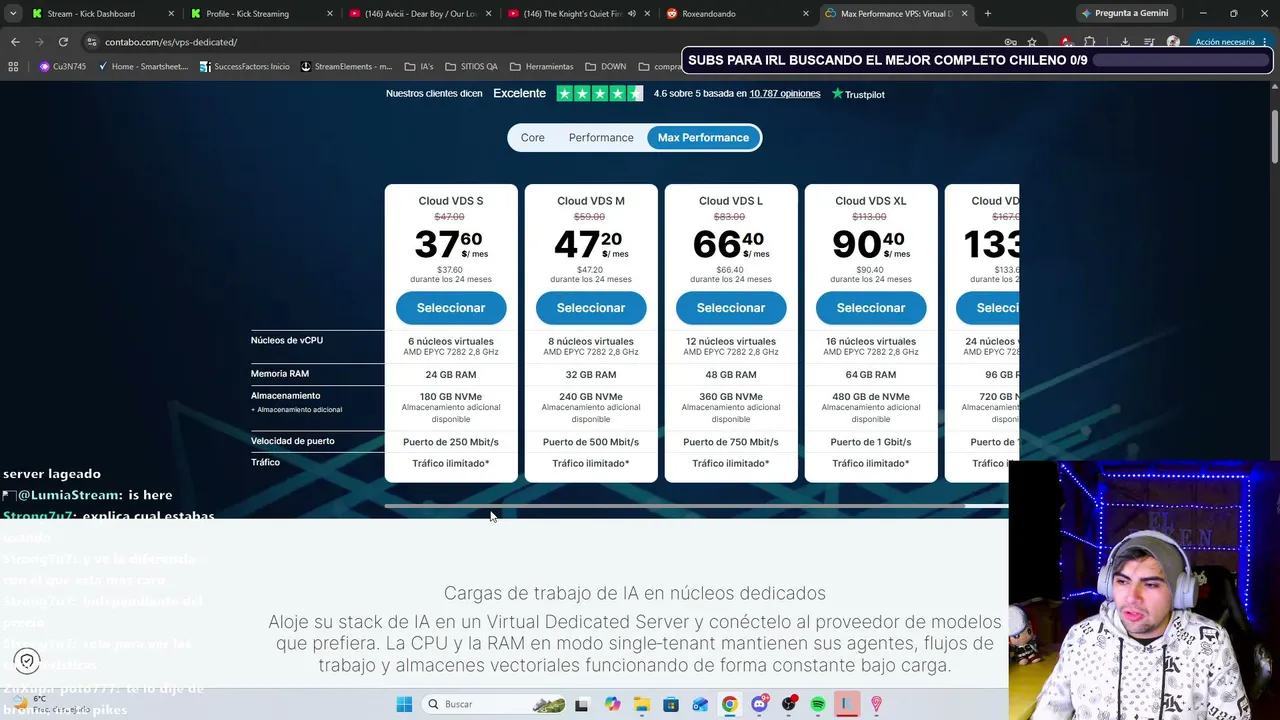
Task: Select the Cloud VDS S plan
Action: click(x=451, y=308)
